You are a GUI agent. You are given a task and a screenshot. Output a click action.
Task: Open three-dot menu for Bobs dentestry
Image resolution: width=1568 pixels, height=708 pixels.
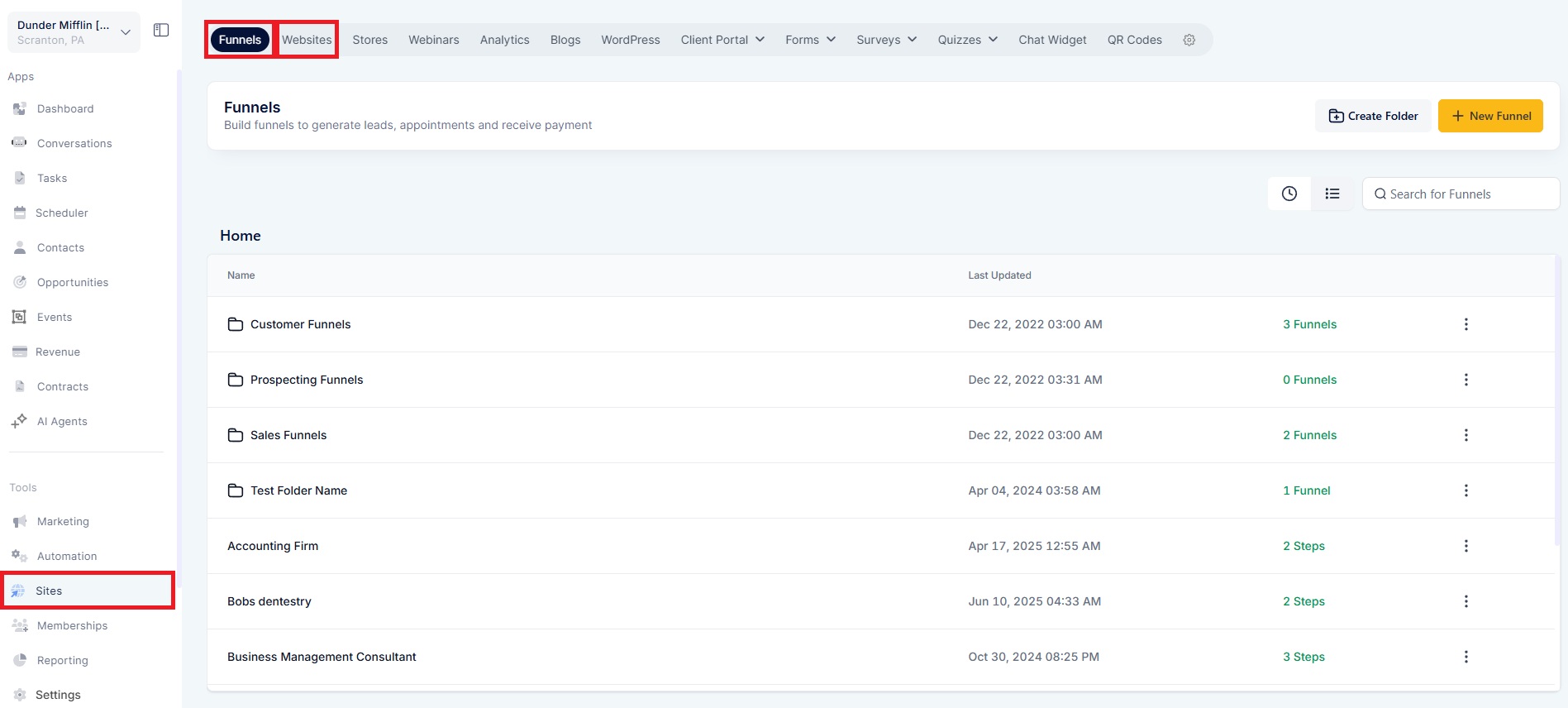1466,601
